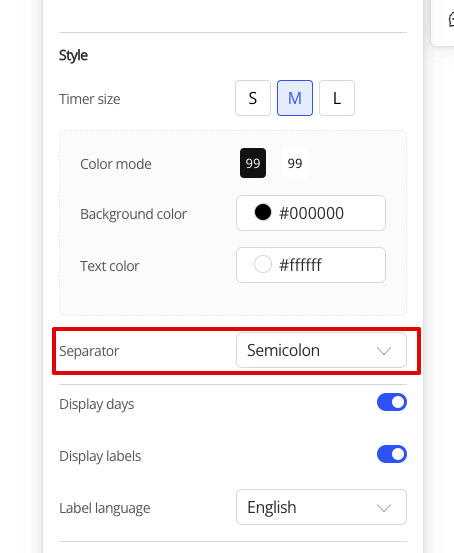
Task: Open the white text color swatch
Action: click(263, 264)
